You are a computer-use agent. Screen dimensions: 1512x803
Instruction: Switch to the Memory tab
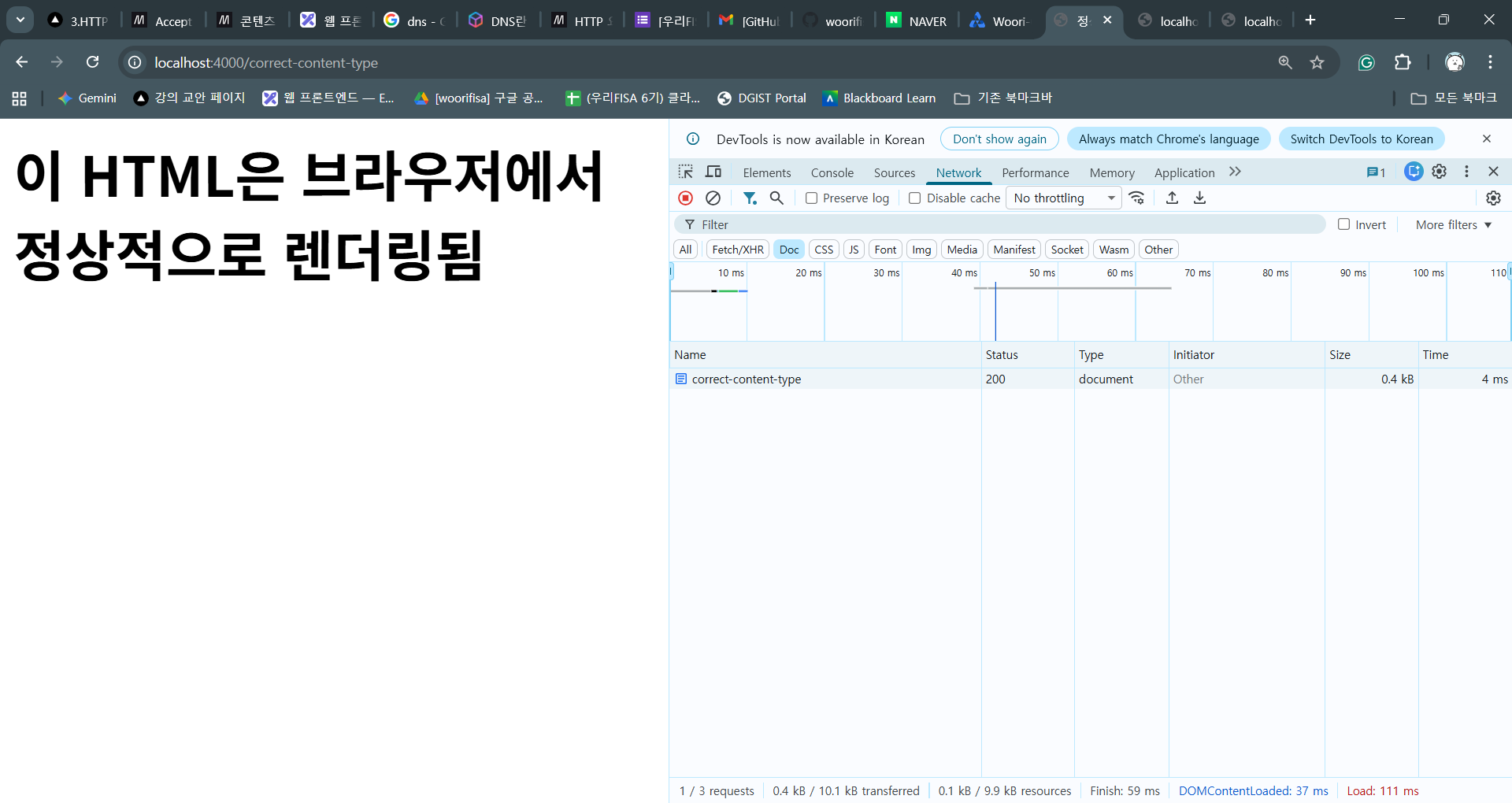1112,172
